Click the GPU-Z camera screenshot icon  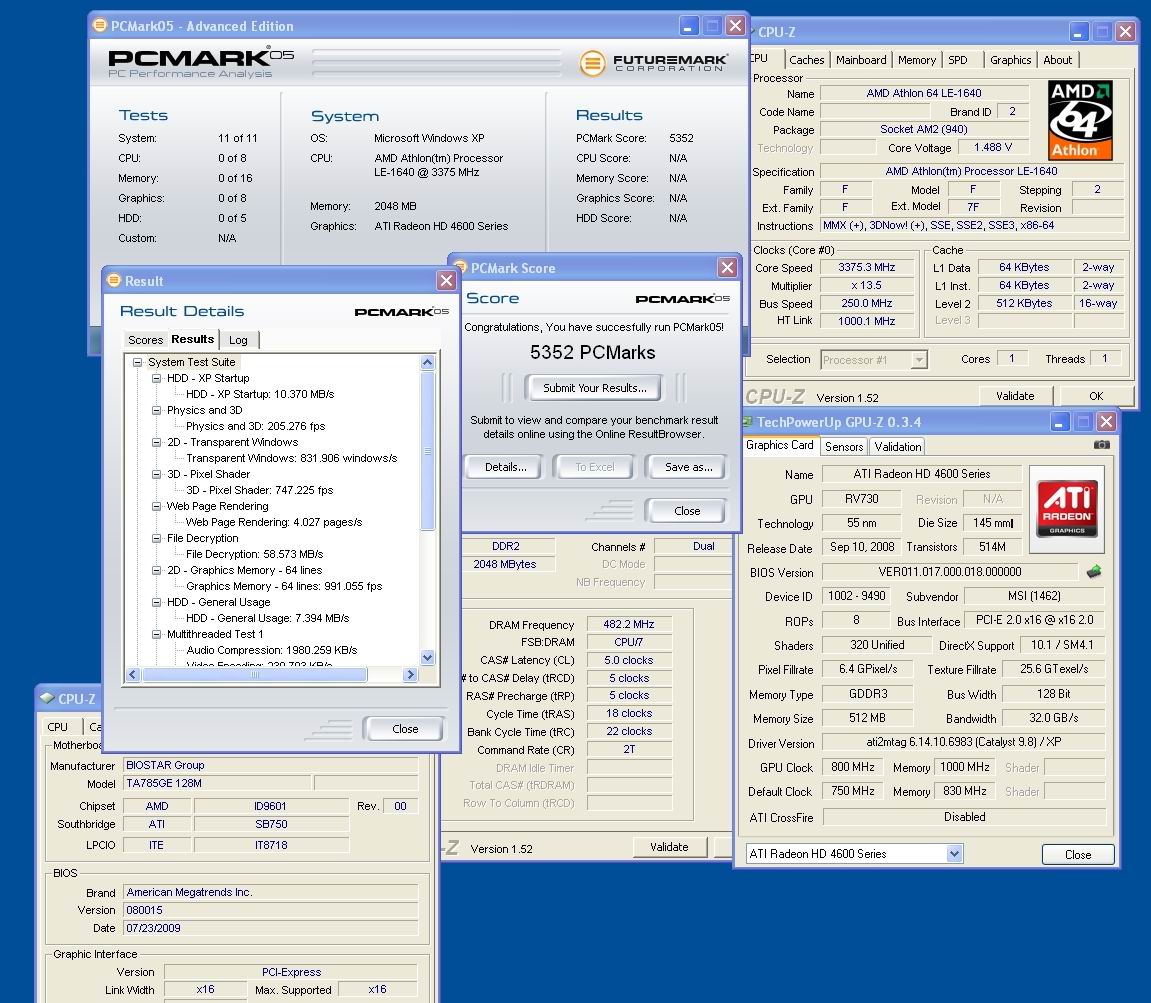(1101, 444)
